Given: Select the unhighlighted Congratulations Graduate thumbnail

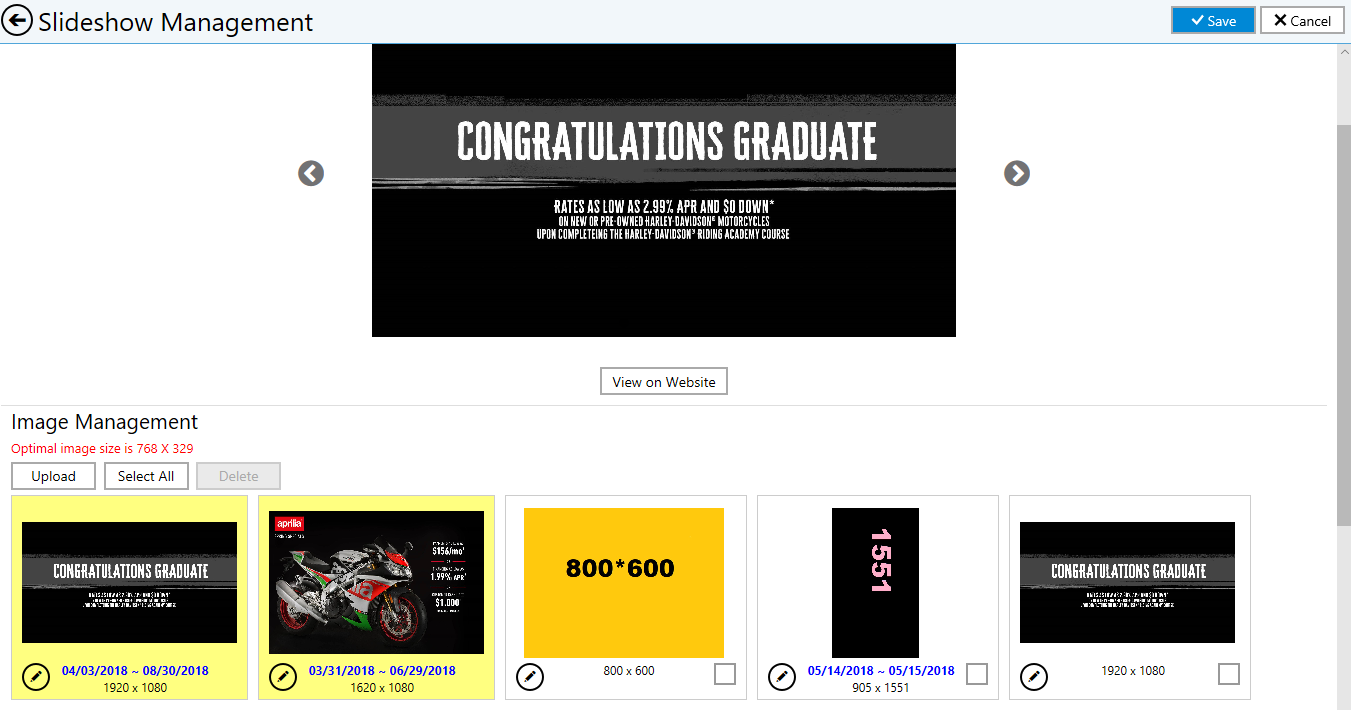Looking at the screenshot, I should [1127, 583].
